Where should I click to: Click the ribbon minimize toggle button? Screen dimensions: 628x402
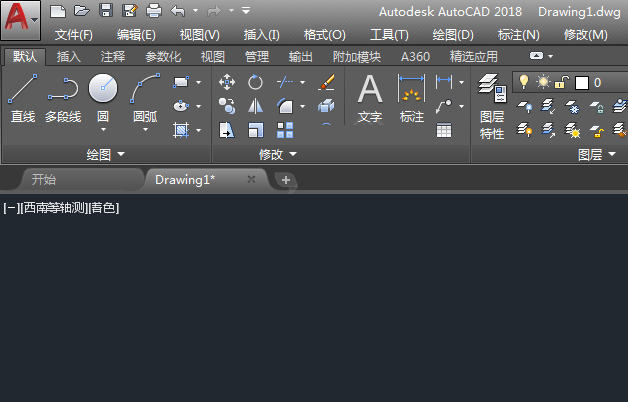536,56
